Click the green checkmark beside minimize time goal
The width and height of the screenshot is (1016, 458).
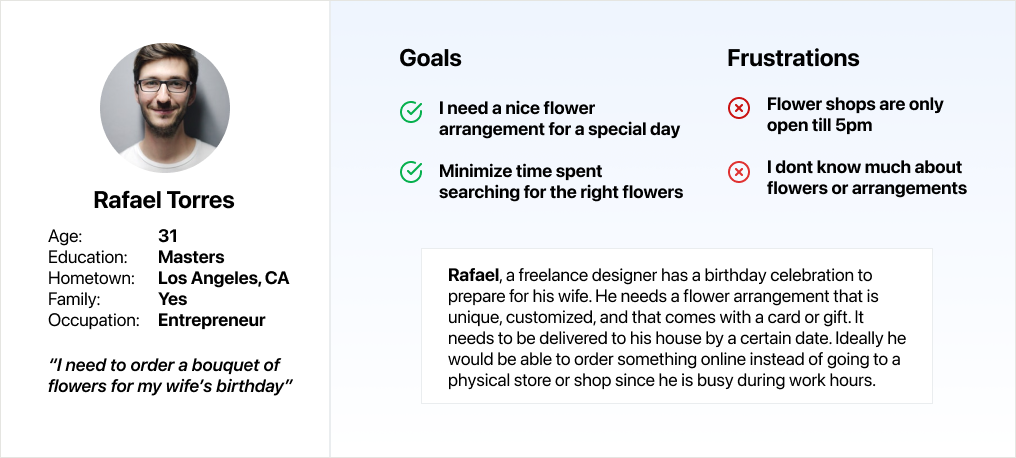pyautogui.click(x=411, y=172)
